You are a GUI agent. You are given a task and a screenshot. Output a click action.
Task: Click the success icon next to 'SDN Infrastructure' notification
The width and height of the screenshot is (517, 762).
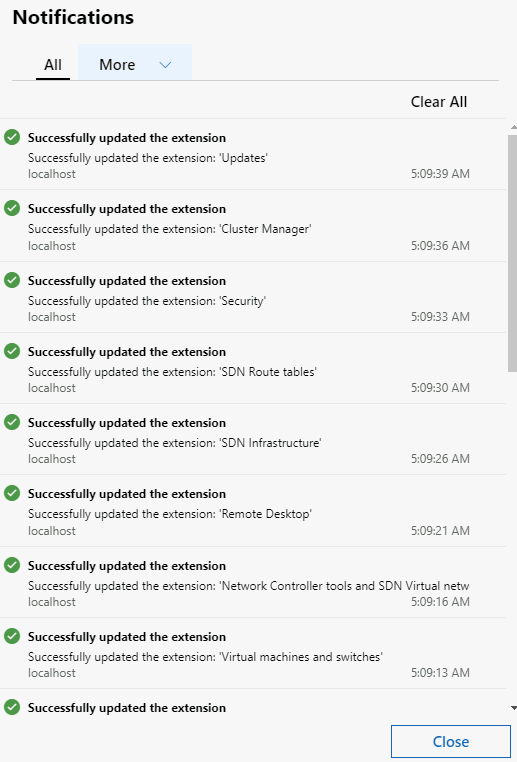[12, 422]
